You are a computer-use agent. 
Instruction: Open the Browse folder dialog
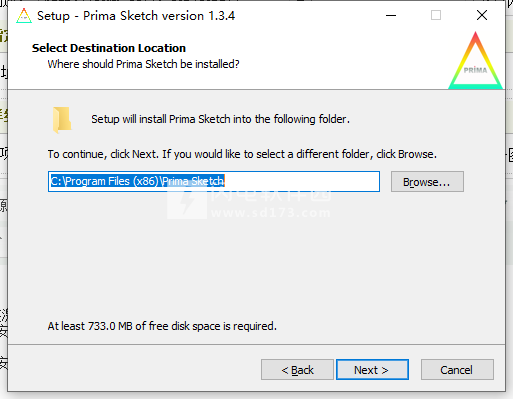click(x=427, y=182)
